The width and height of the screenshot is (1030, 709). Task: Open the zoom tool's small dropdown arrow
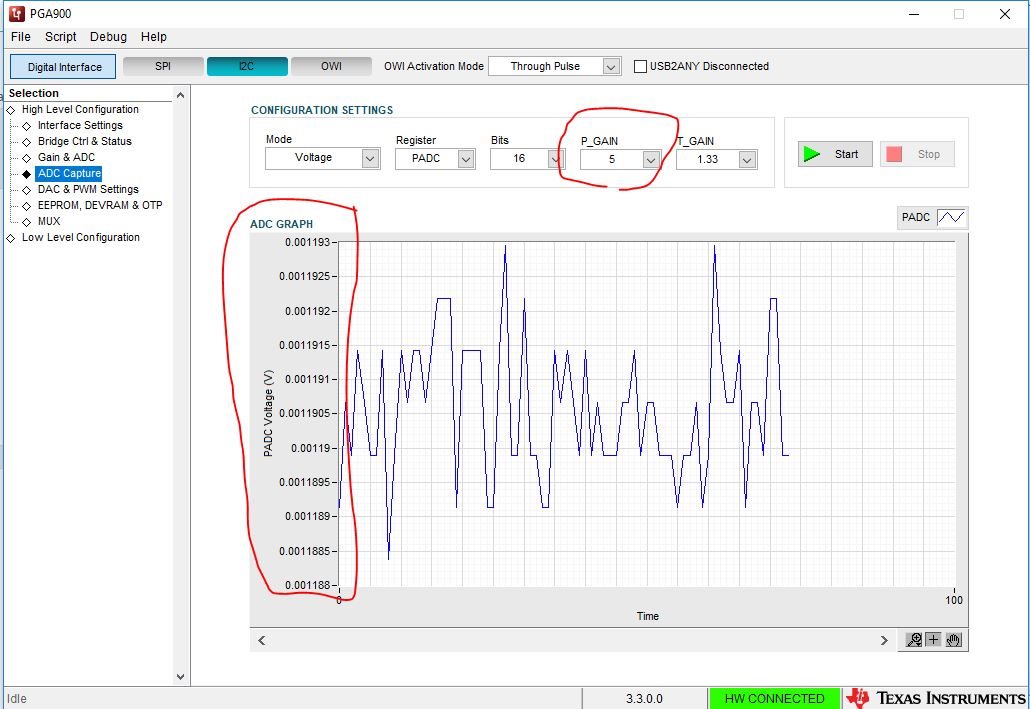pyautogui.click(x=919, y=644)
